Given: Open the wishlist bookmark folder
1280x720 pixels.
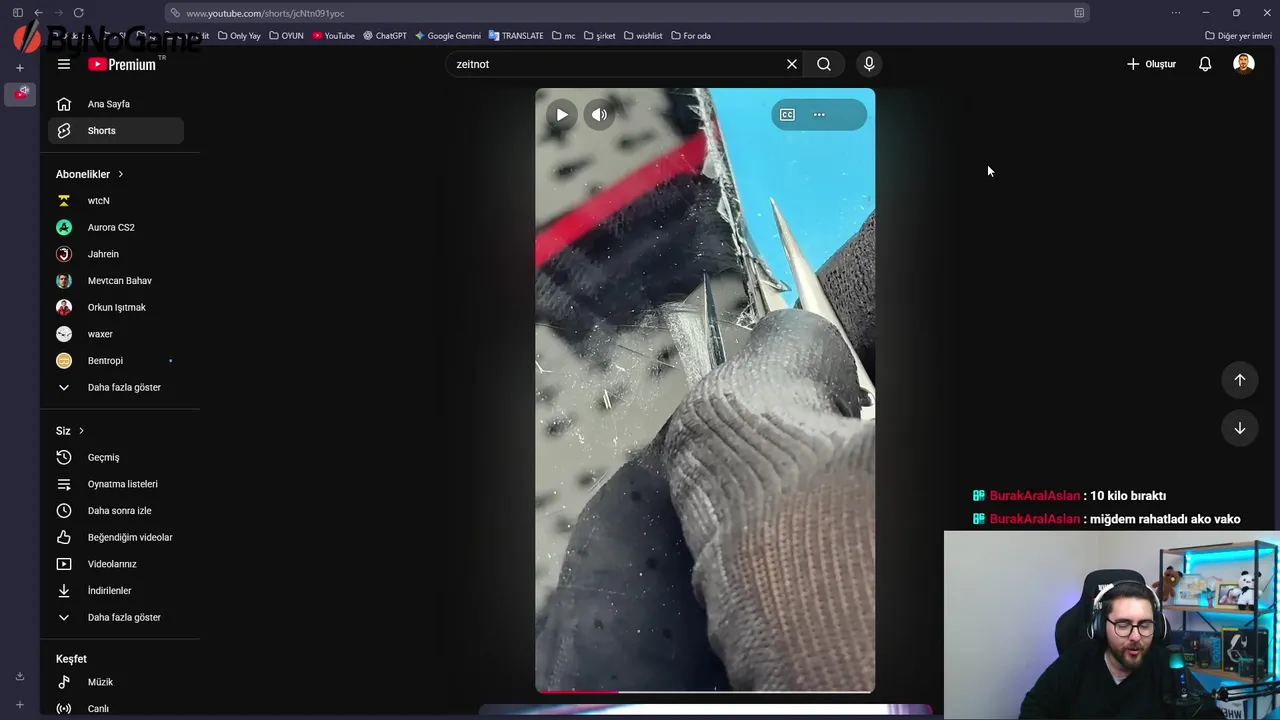Looking at the screenshot, I should click(x=643, y=36).
